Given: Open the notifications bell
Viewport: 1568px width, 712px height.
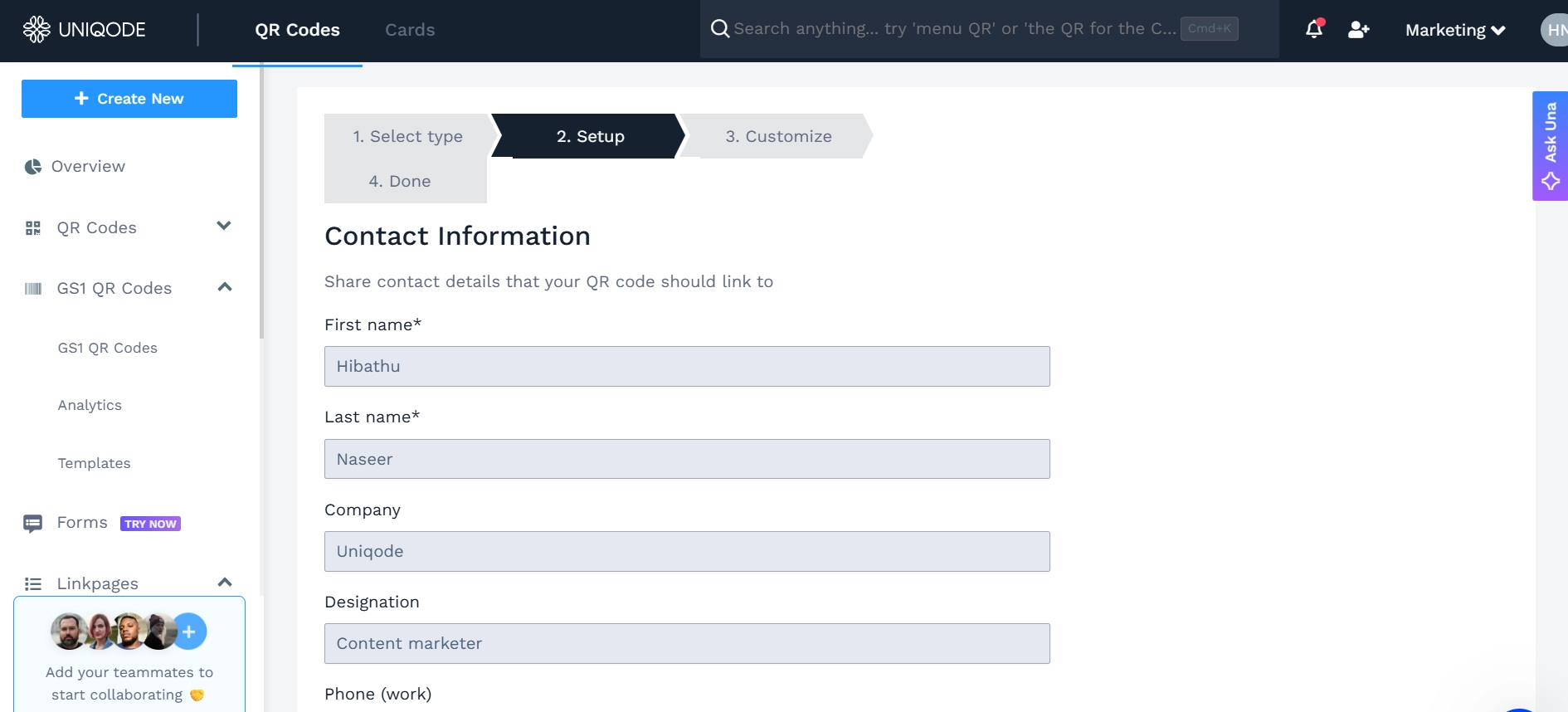Looking at the screenshot, I should point(1314,29).
